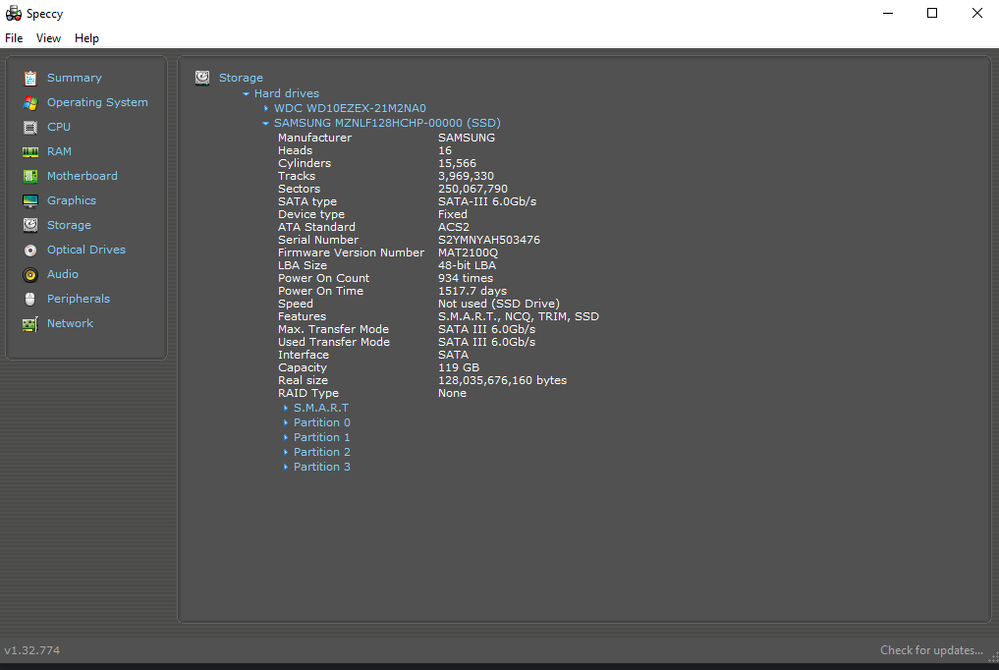This screenshot has width=999, height=670.
Task: Open the RAM memory icon
Action: (x=30, y=152)
